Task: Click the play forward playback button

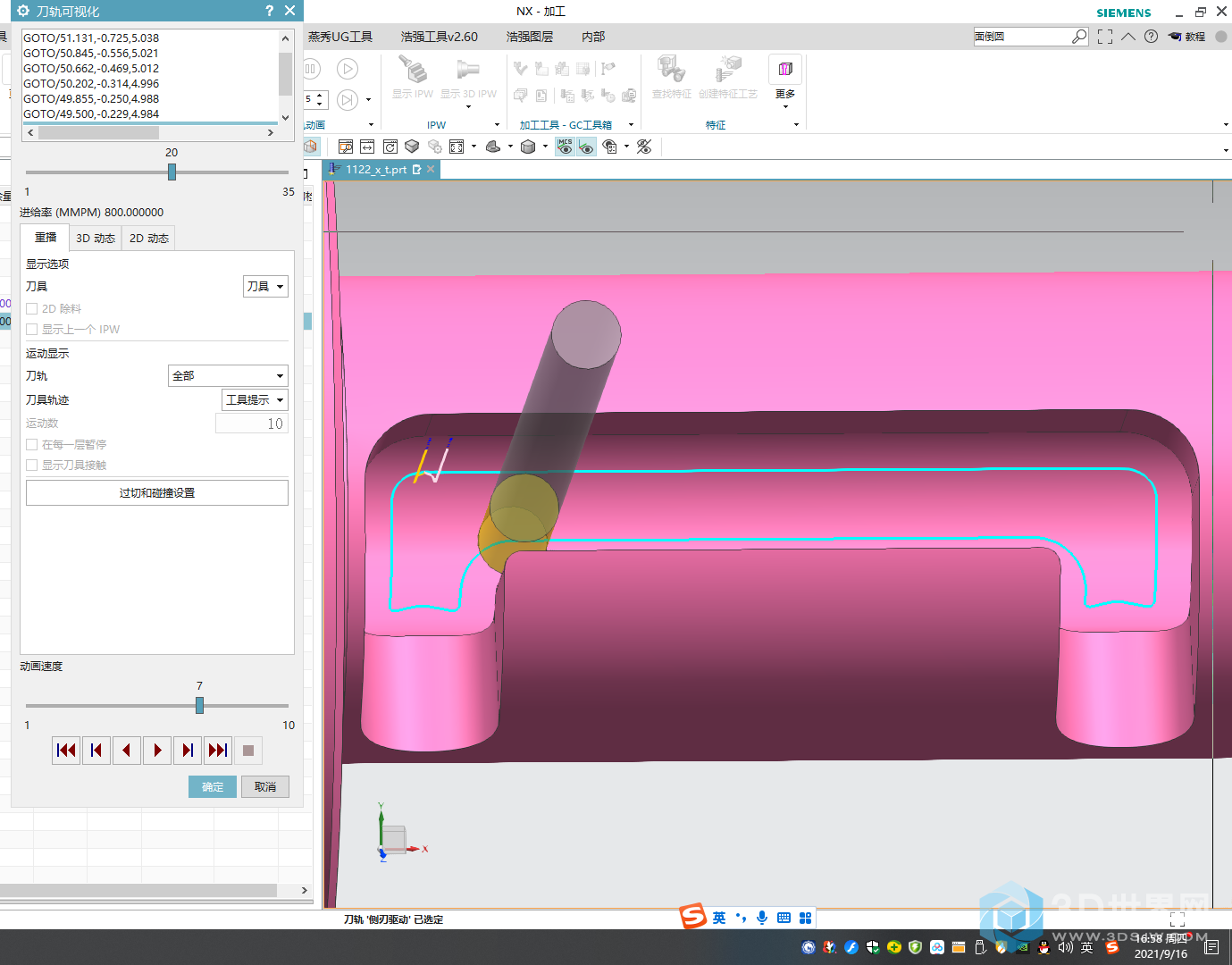Action: [x=157, y=751]
